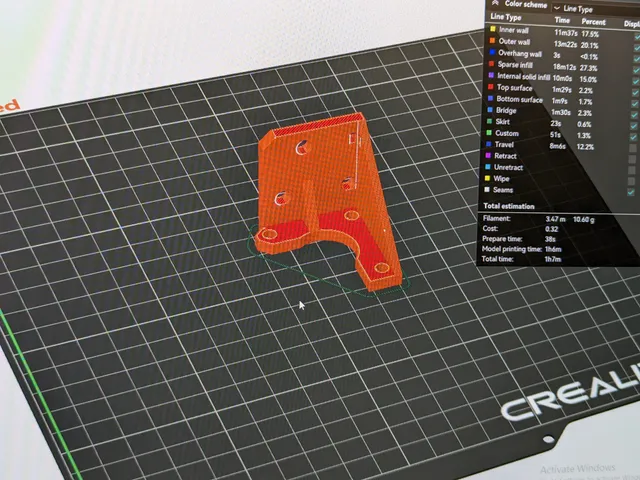Click the Travel time '8m6s'
The image size is (640, 480).
(x=558, y=146)
